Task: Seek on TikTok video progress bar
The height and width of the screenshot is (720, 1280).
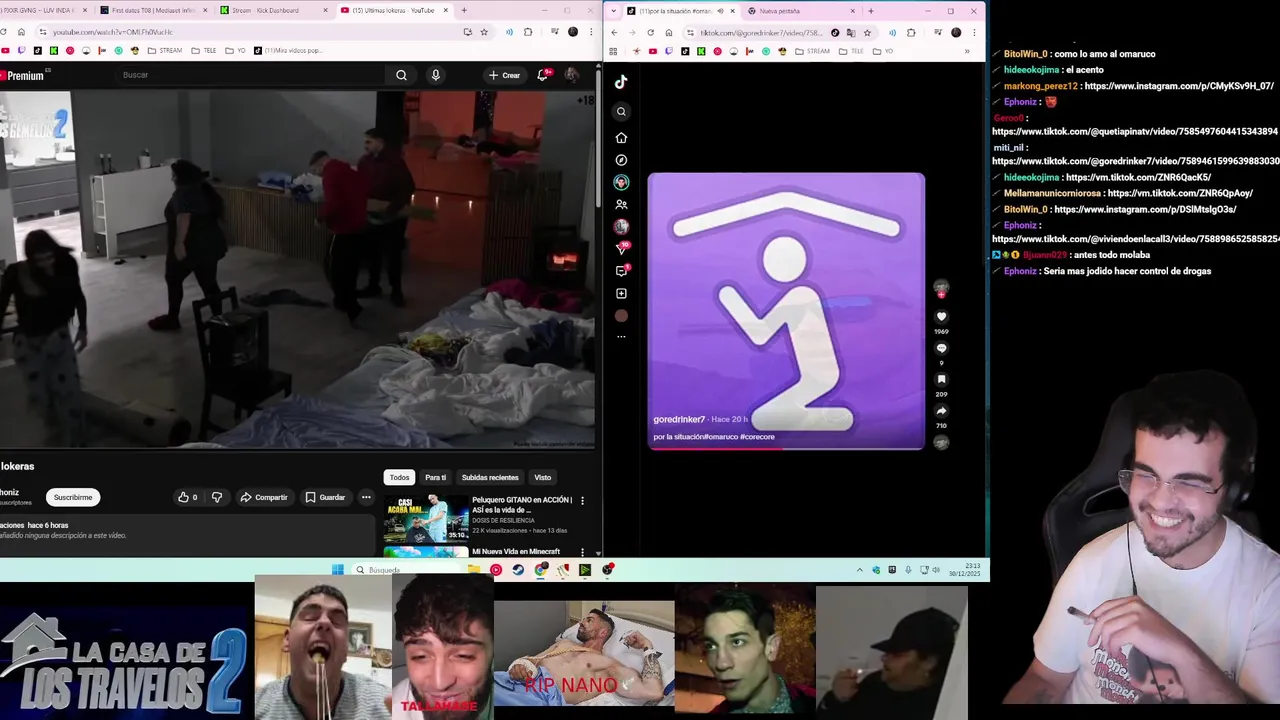Action: coord(786,448)
